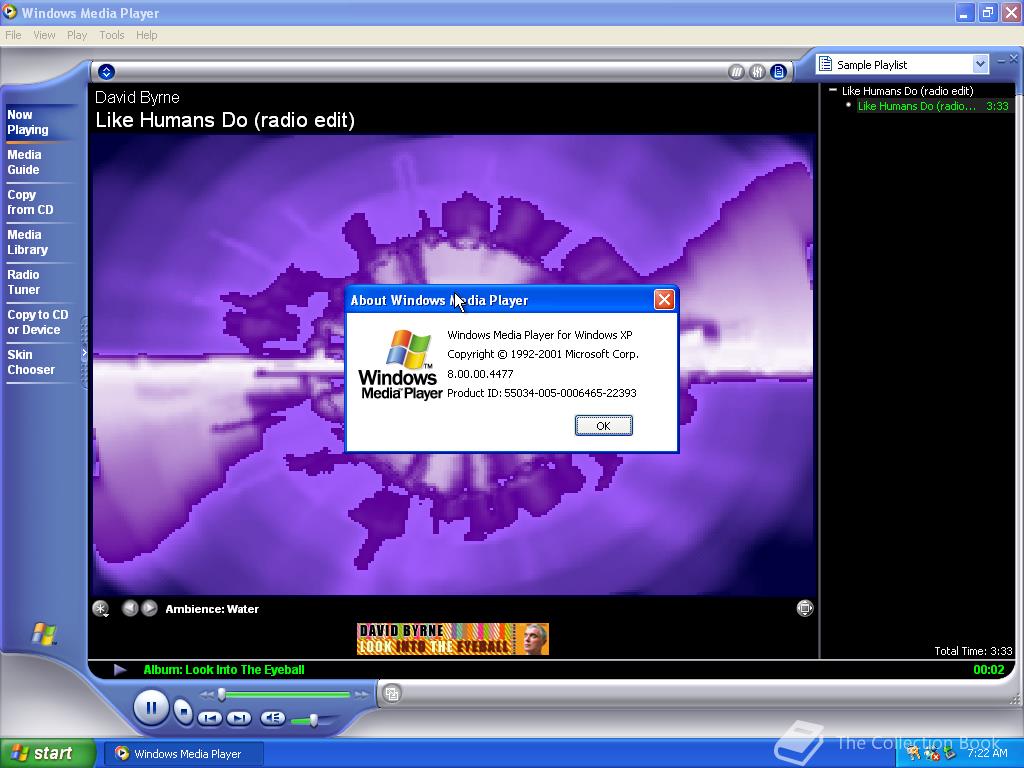Click OK in the About dialog
The image size is (1024, 768).
coord(603,426)
